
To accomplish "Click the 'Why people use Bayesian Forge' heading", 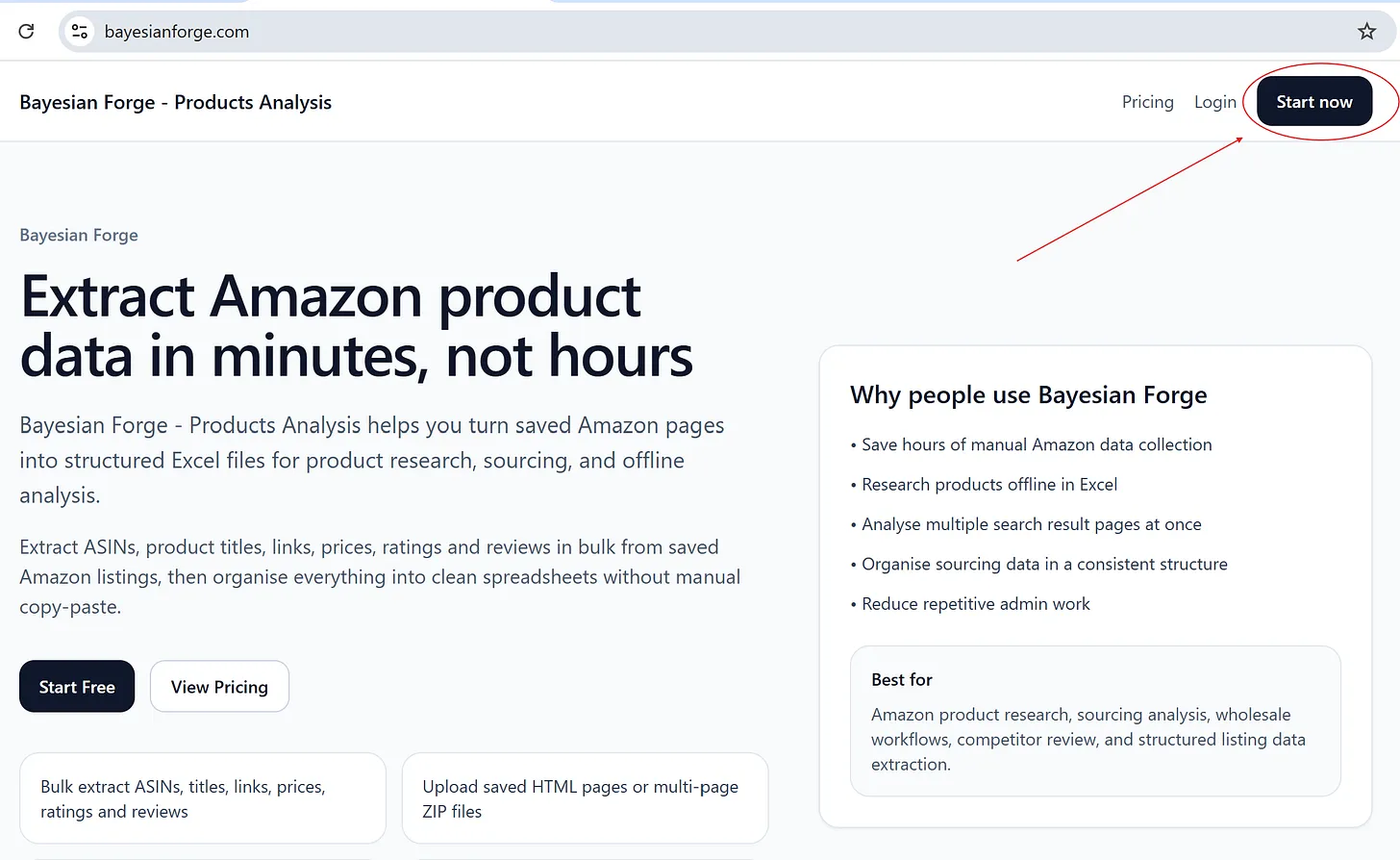I will pyautogui.click(x=1028, y=395).
